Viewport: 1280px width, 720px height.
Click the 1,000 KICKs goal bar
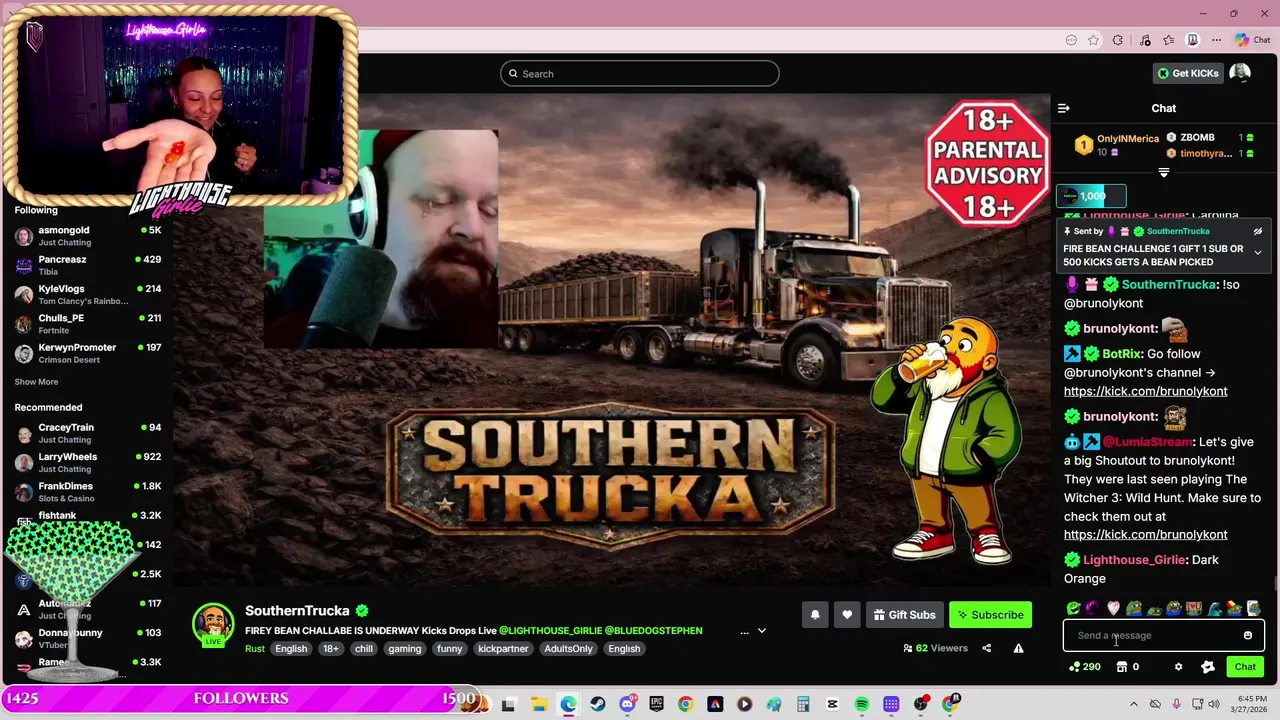1092,196
